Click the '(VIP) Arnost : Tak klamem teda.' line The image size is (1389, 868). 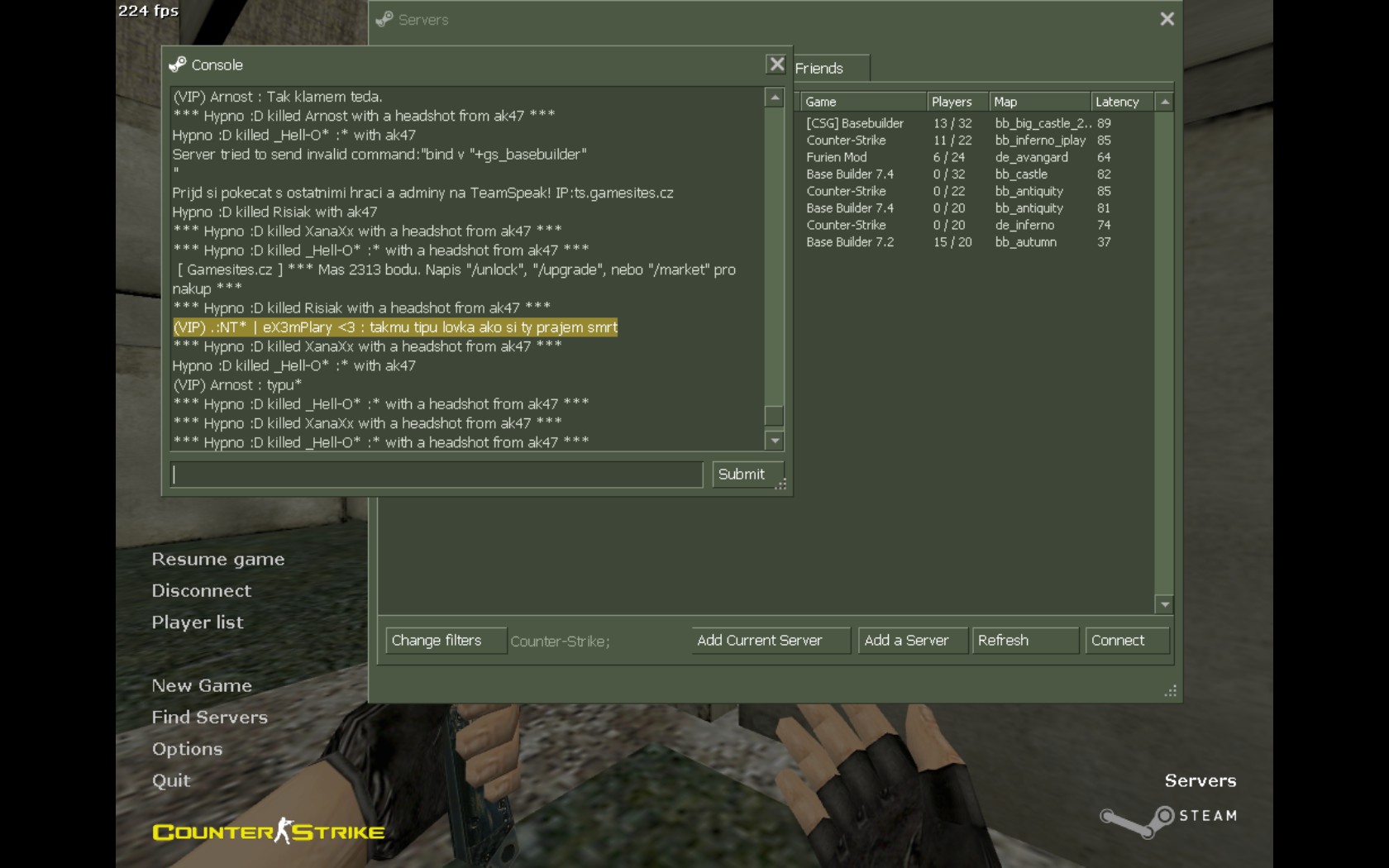click(277, 97)
